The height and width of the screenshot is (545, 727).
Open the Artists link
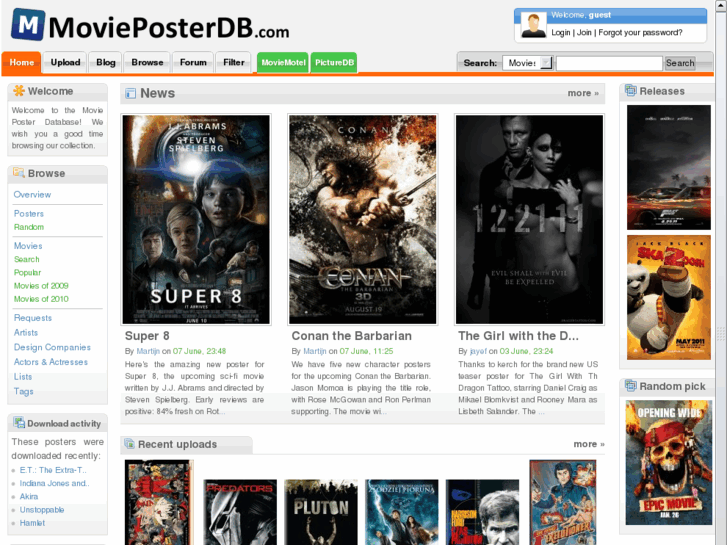(x=26, y=333)
